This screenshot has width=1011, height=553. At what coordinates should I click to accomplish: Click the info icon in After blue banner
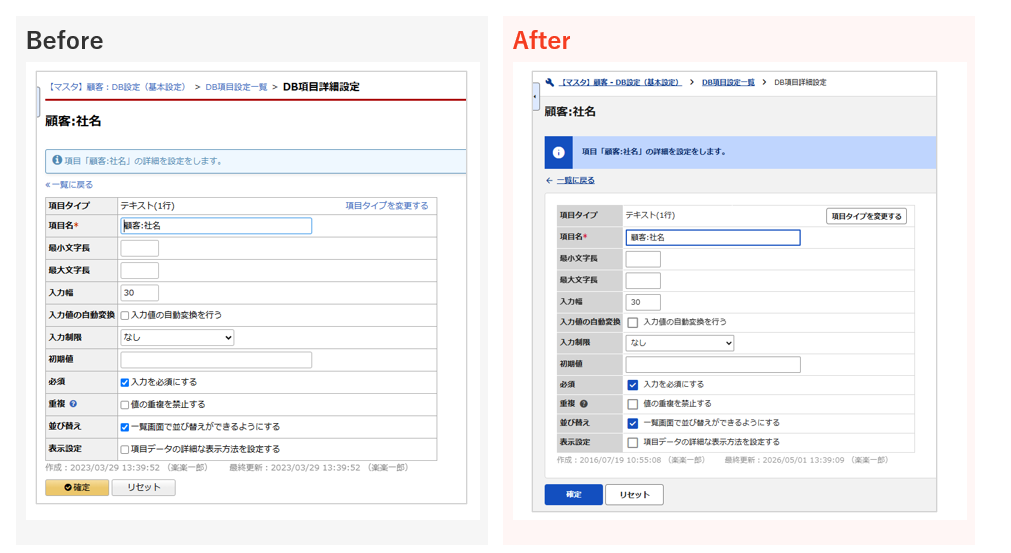coord(558,152)
